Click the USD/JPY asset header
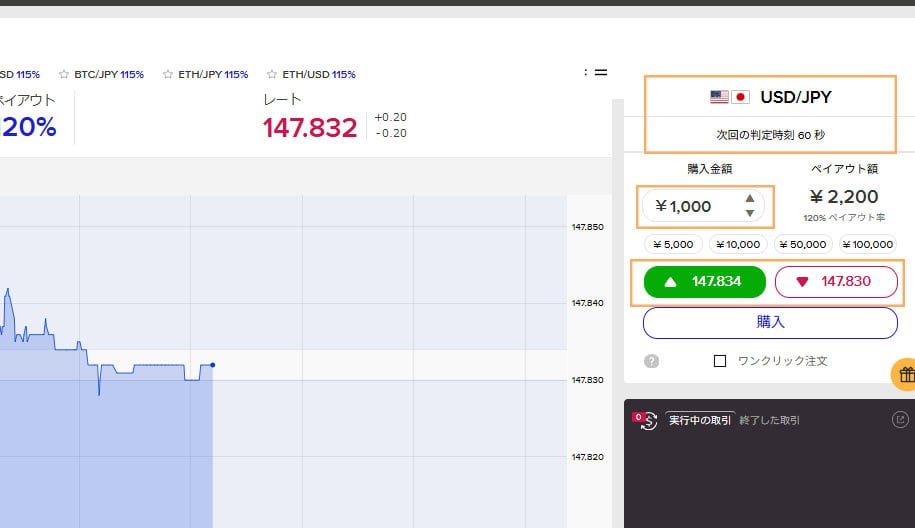The image size is (915, 528). [x=770, y=97]
